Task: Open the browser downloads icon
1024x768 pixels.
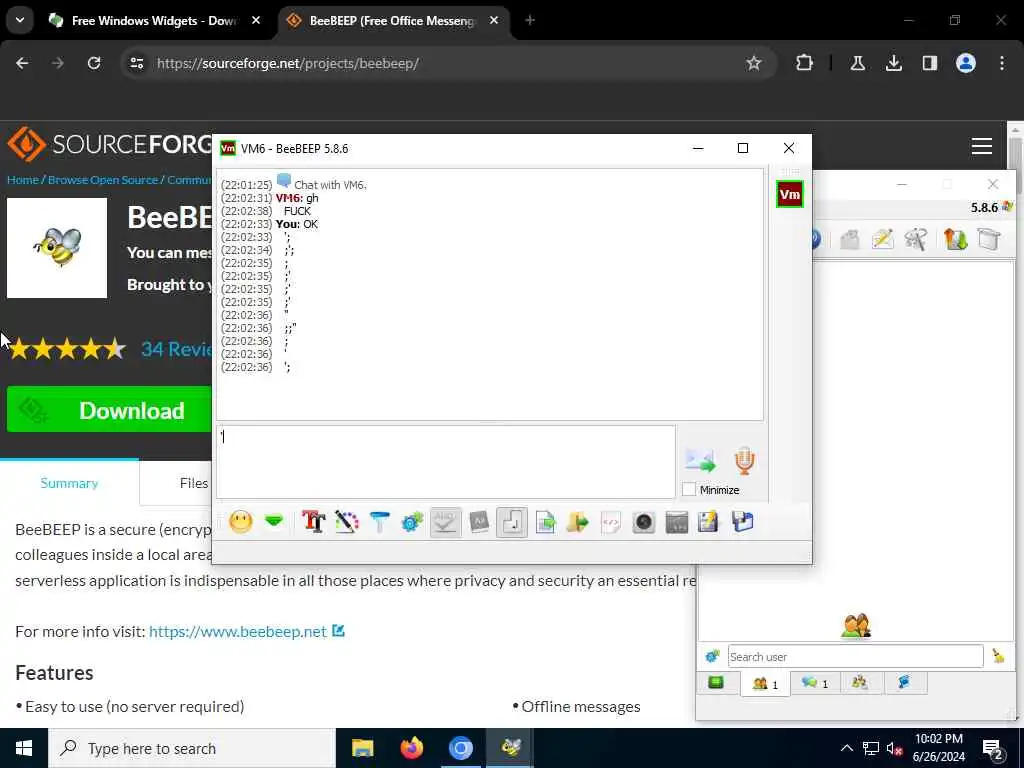Action: pyautogui.click(x=893, y=63)
